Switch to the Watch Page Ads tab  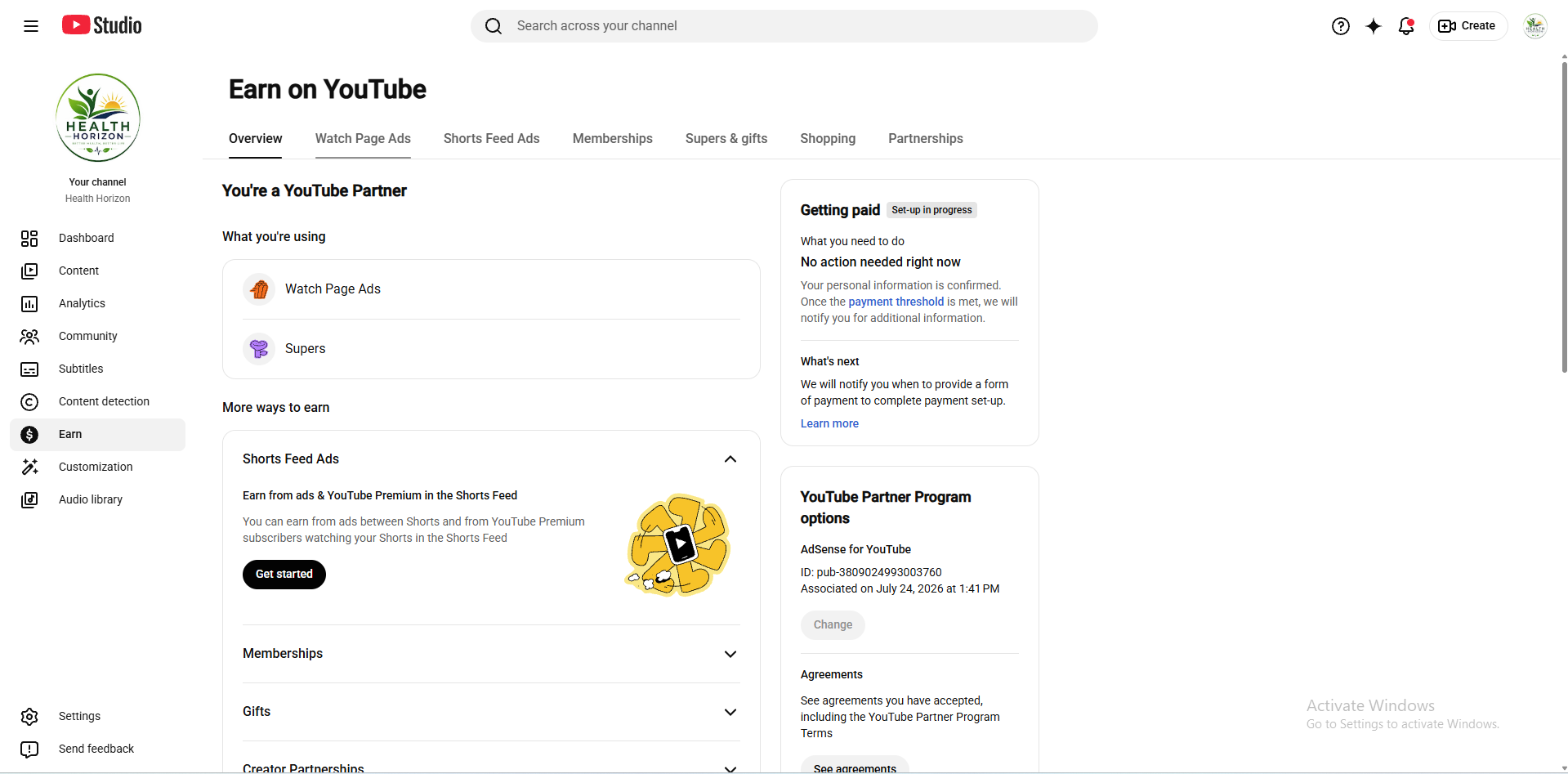click(x=363, y=139)
